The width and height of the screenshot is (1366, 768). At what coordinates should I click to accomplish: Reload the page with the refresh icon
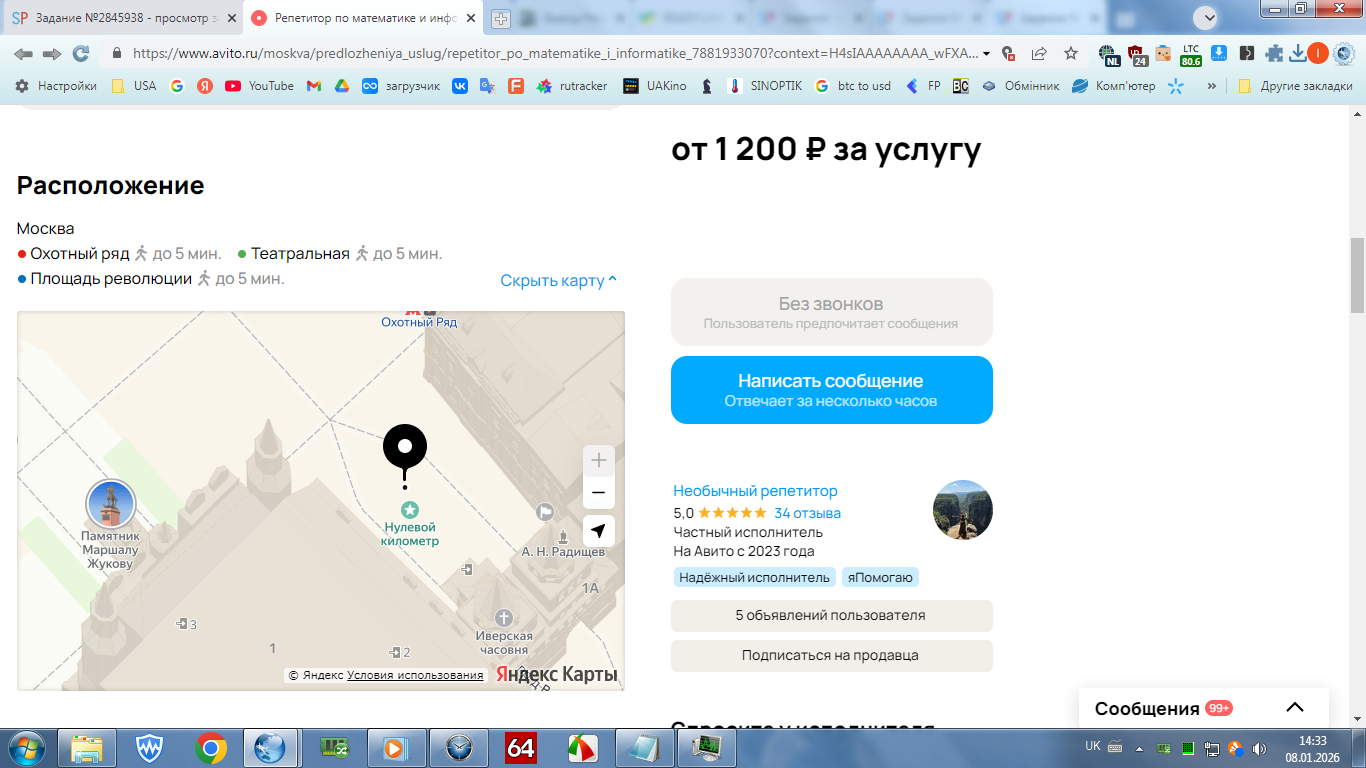(x=81, y=54)
